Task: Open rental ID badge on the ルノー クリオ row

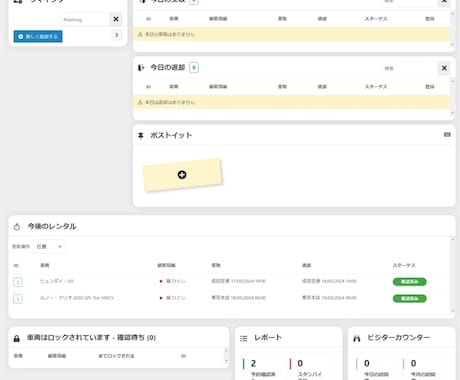Action: click(18, 299)
